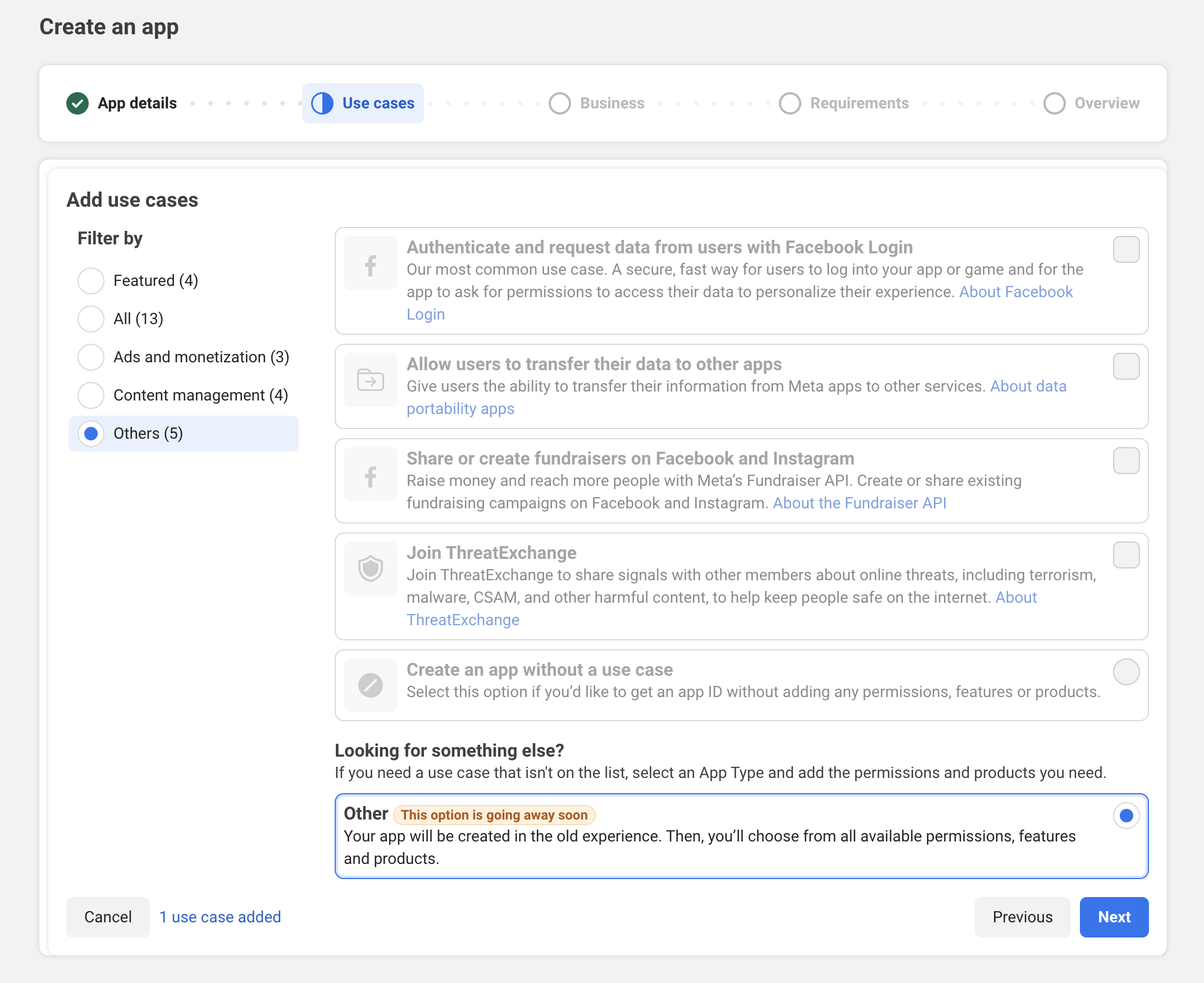This screenshot has height=983, width=1204.
Task: Select the Featured (4) filter
Action: [x=90, y=280]
